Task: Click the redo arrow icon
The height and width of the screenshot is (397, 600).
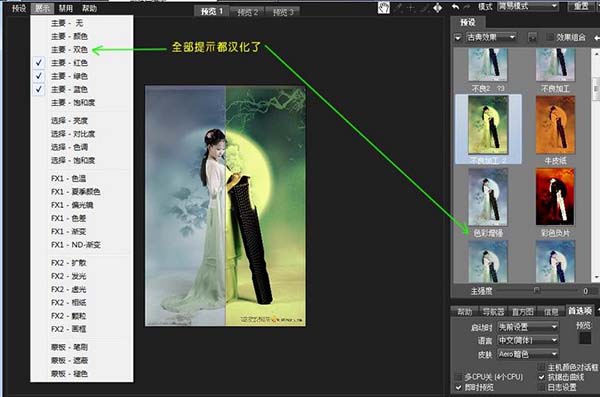Action: coord(467,7)
